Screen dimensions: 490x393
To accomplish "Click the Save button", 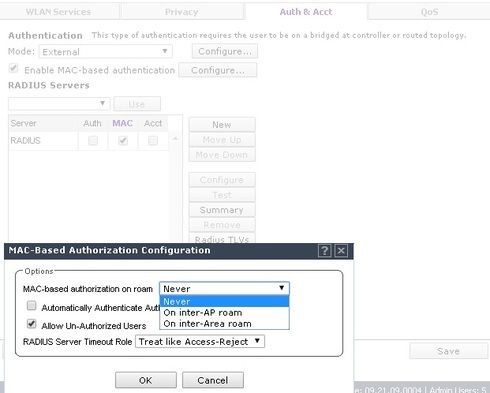I will (448, 351).
